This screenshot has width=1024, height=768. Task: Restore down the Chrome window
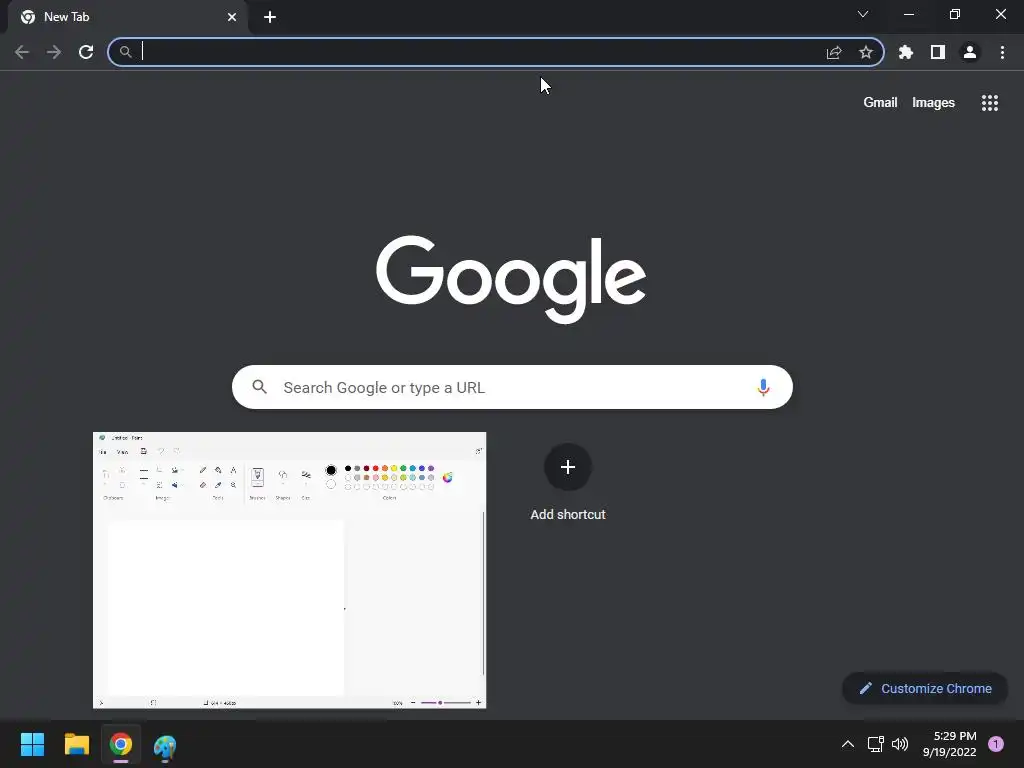pyautogui.click(x=955, y=14)
